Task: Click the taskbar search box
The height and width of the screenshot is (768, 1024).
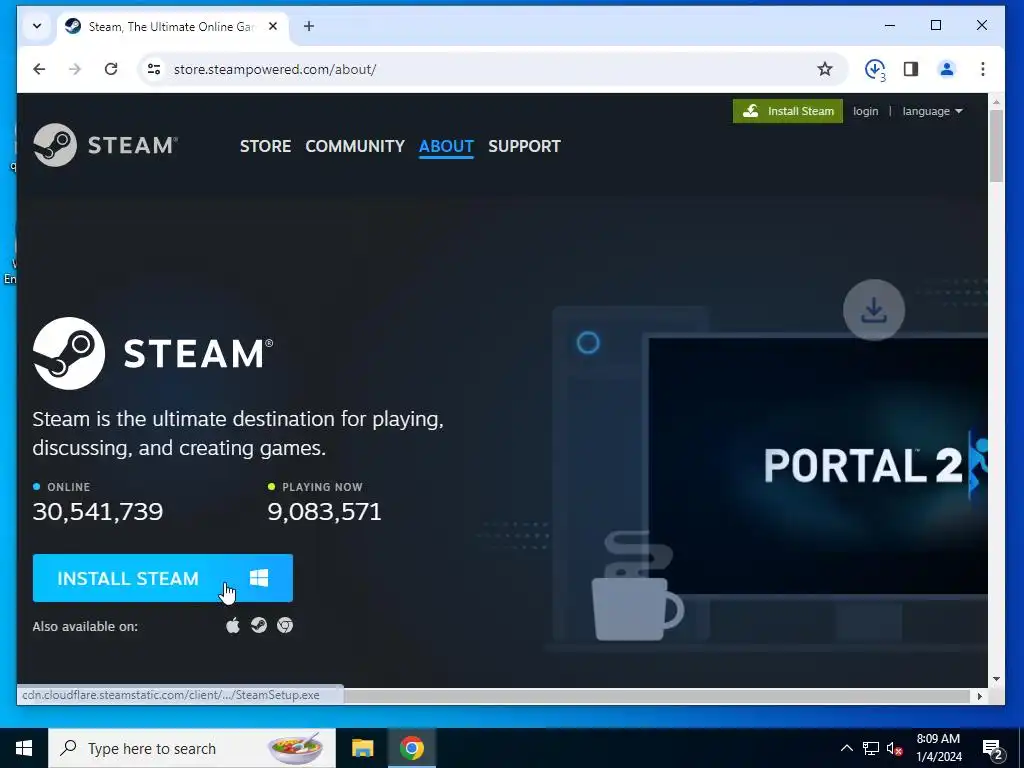Action: pos(192,748)
